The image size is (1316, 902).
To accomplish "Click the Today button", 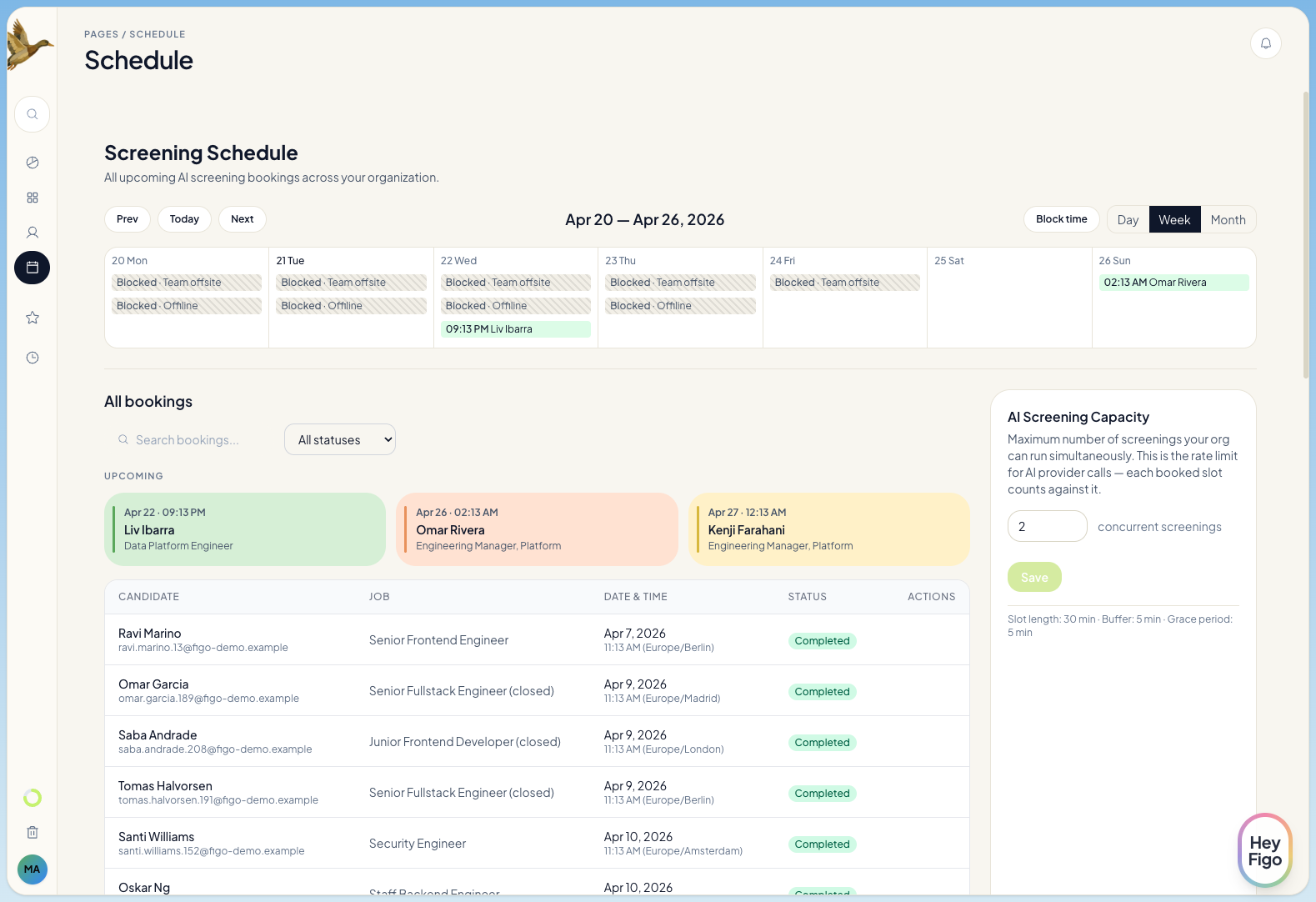I will pos(184,219).
